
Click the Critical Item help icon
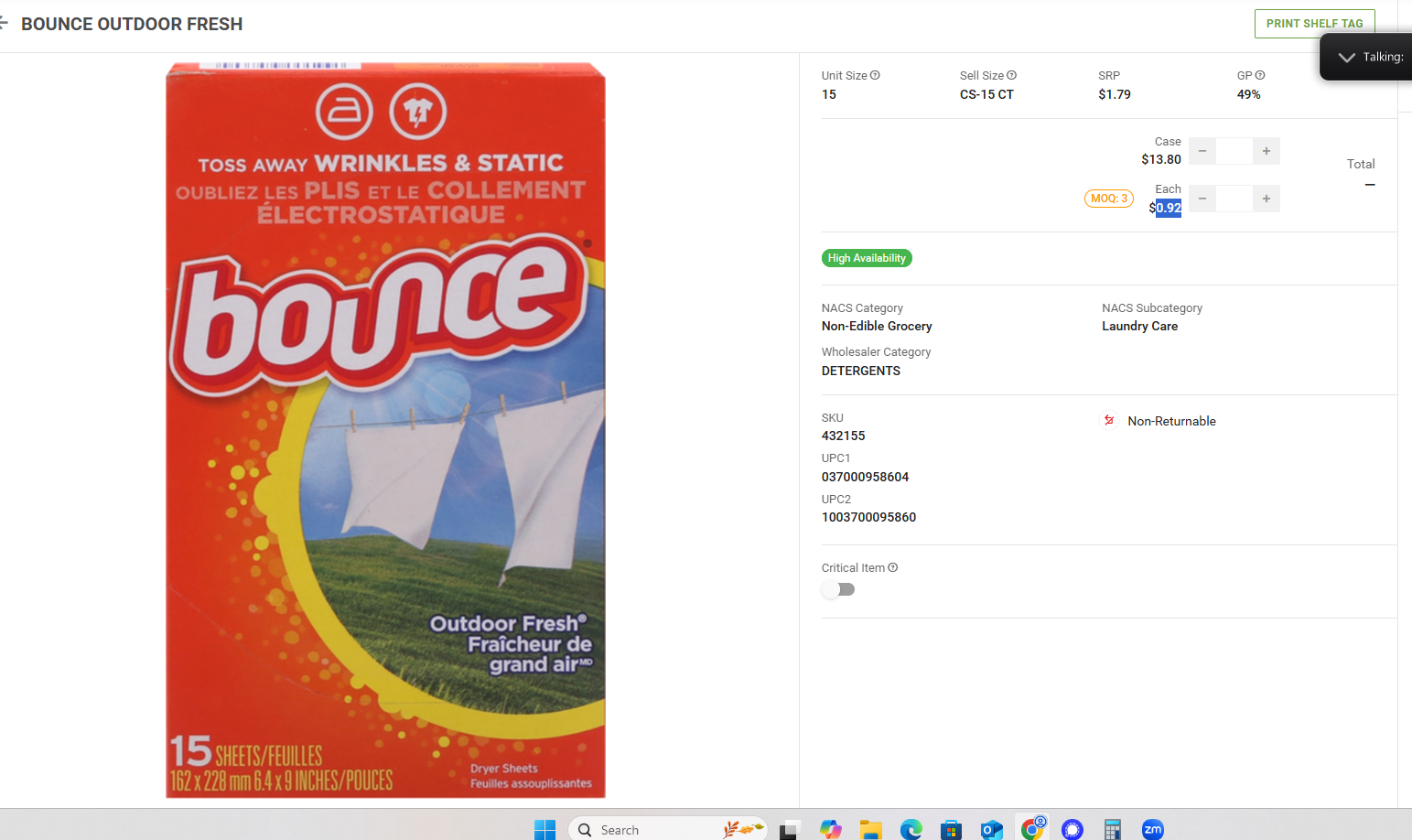click(x=892, y=567)
